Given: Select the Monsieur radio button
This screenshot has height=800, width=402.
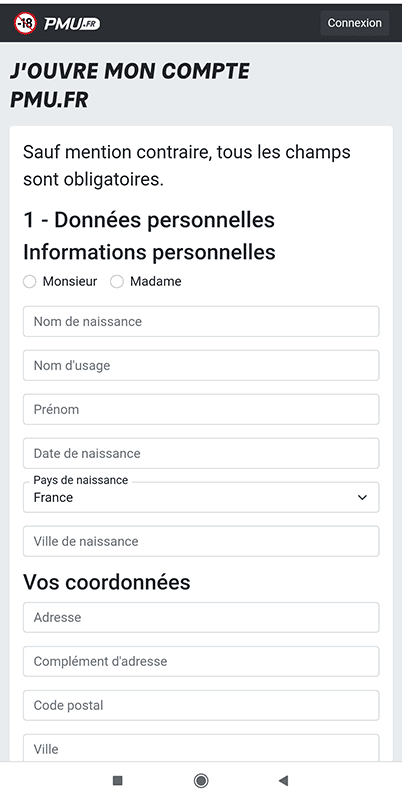Looking at the screenshot, I should click(30, 282).
